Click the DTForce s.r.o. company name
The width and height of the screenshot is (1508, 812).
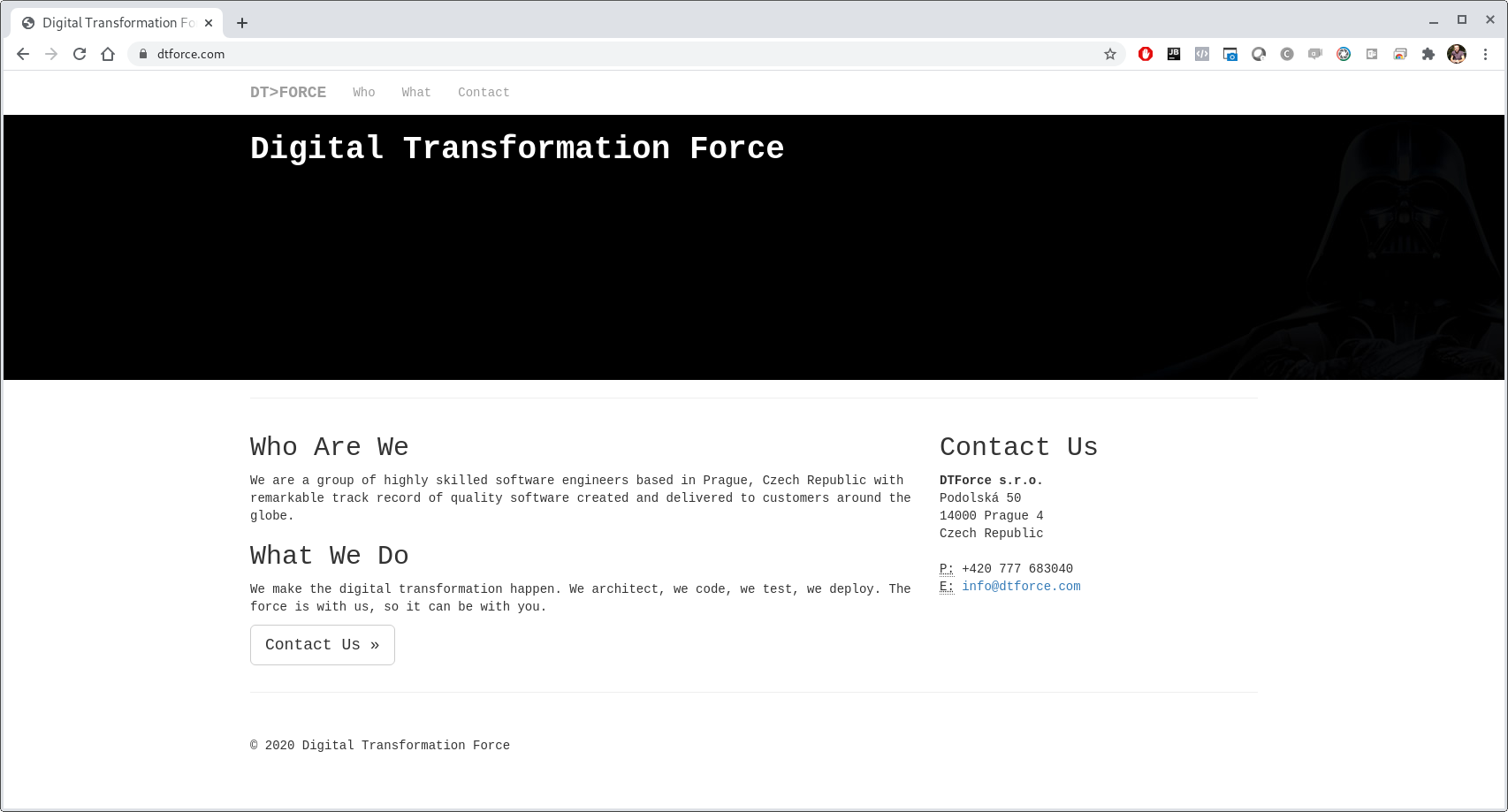(991, 481)
